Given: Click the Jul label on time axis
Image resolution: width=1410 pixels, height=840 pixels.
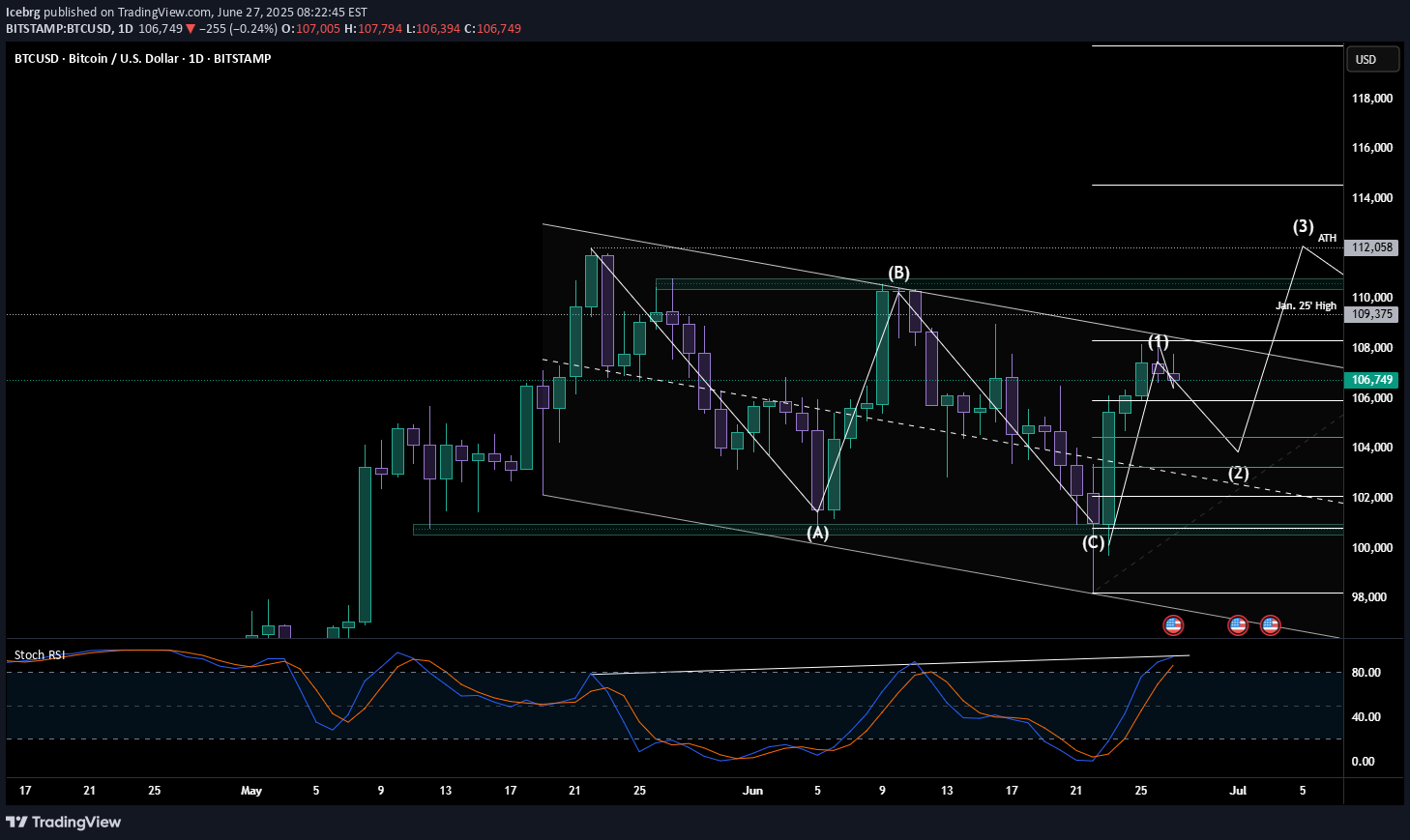Looking at the screenshot, I should pos(1238,791).
